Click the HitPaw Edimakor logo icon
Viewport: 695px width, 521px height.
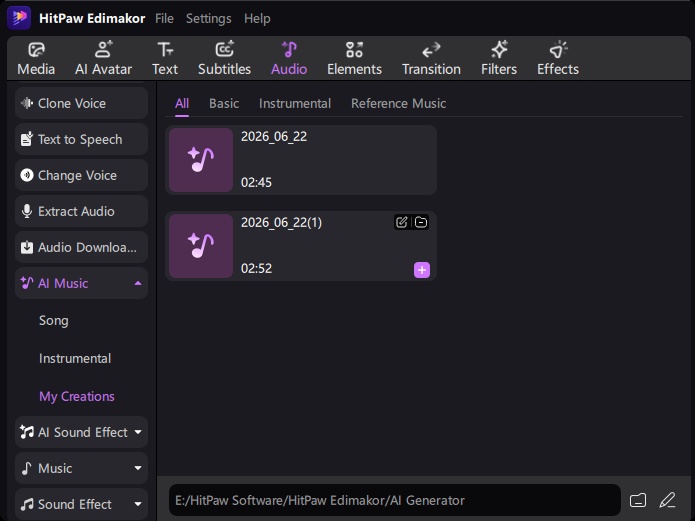coord(19,18)
